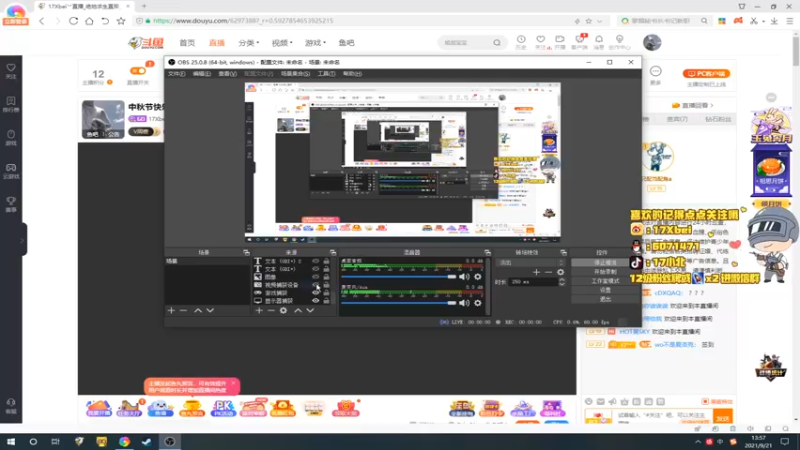
Task: Open OBS 查看(V) menu
Action: coord(228,73)
